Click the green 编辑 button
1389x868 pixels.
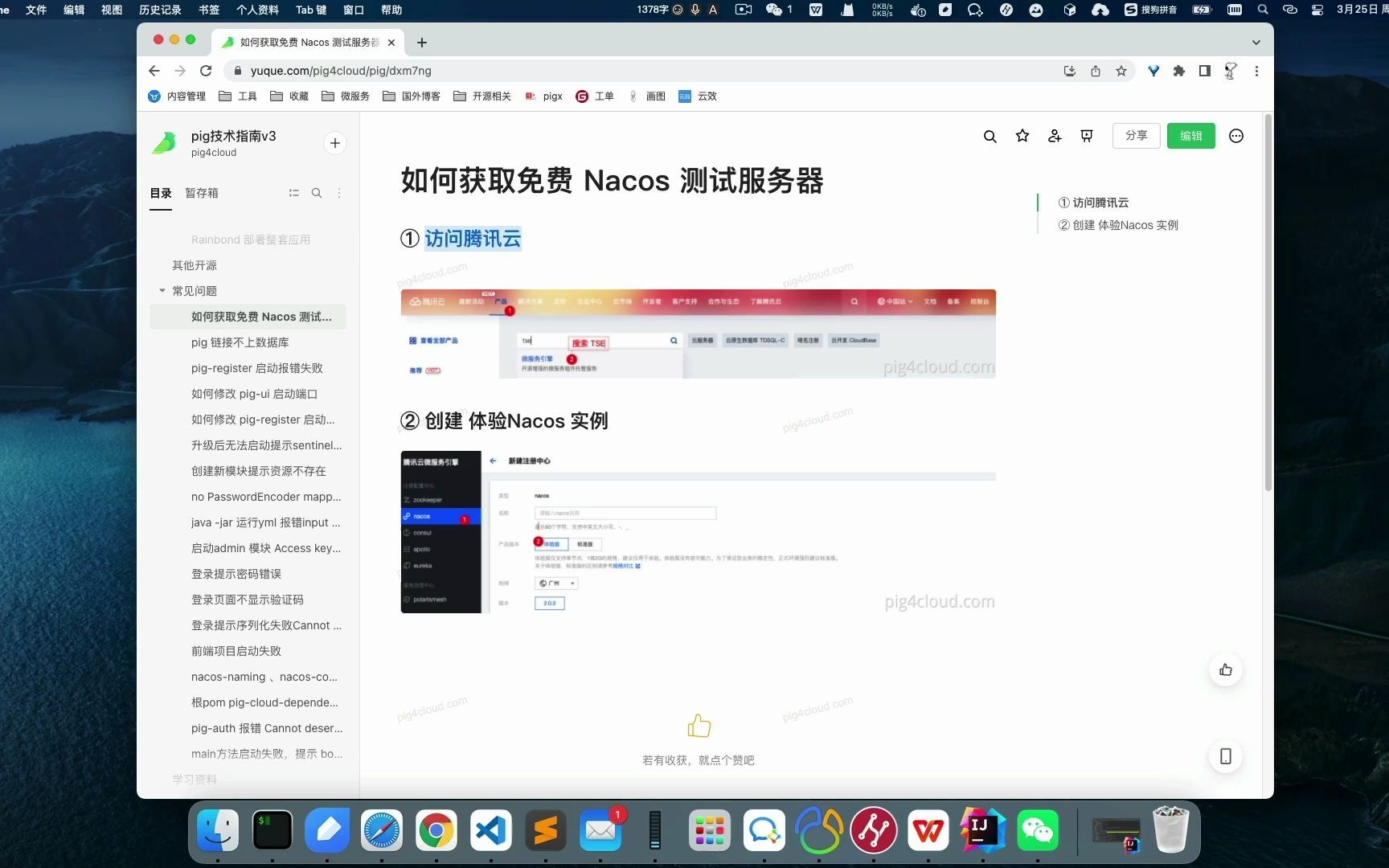tap(1190, 136)
